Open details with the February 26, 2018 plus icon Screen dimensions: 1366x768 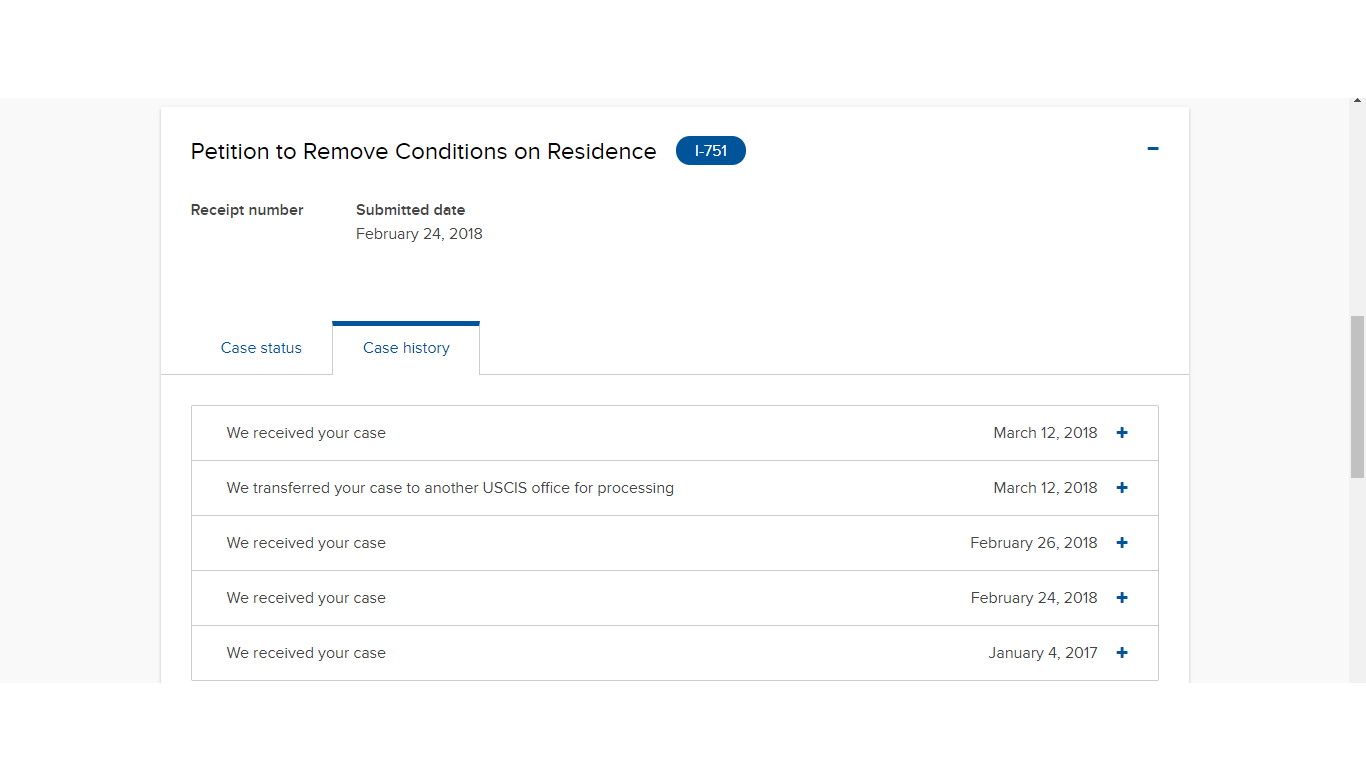(1122, 543)
